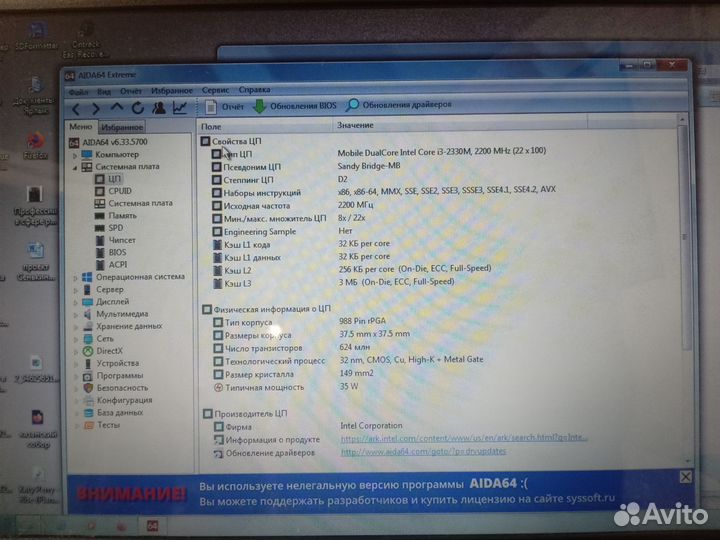Click the Поле column header
The height and width of the screenshot is (540, 720).
(x=265, y=126)
